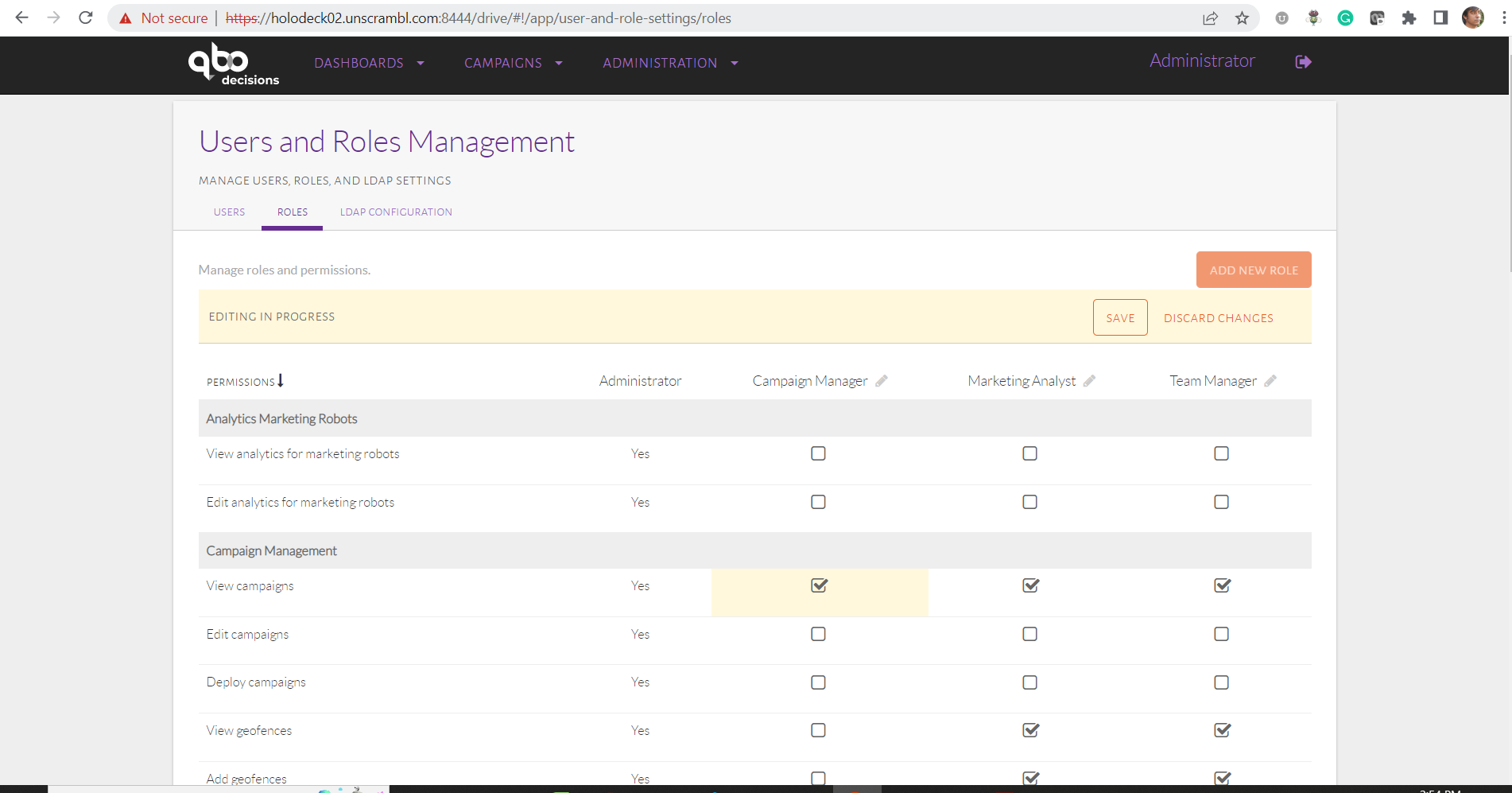Check View geofences for Campaign Manager
Image resolution: width=1512 pixels, height=793 pixels.
[x=818, y=730]
